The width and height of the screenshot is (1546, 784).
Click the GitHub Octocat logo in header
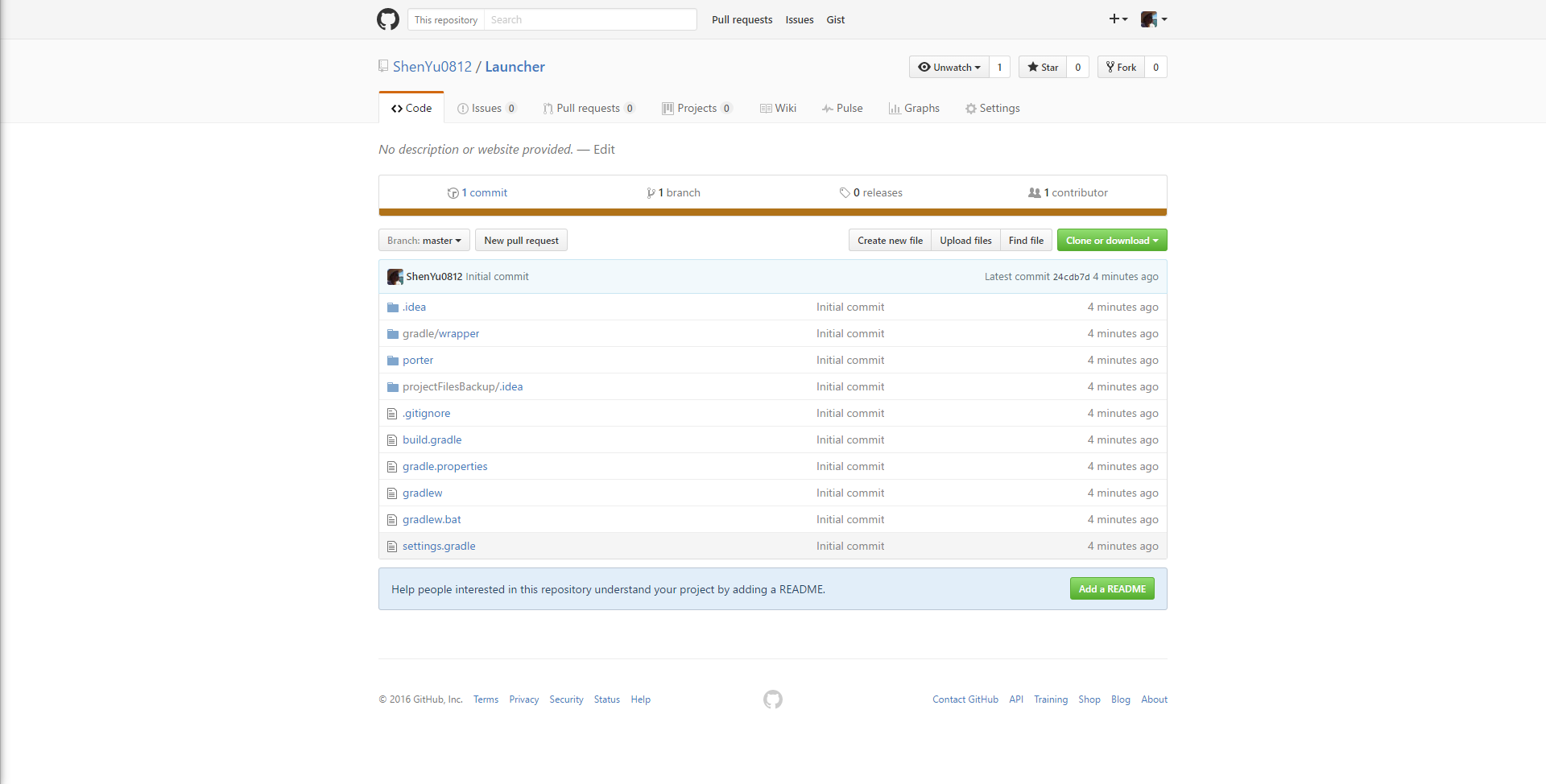click(x=388, y=19)
